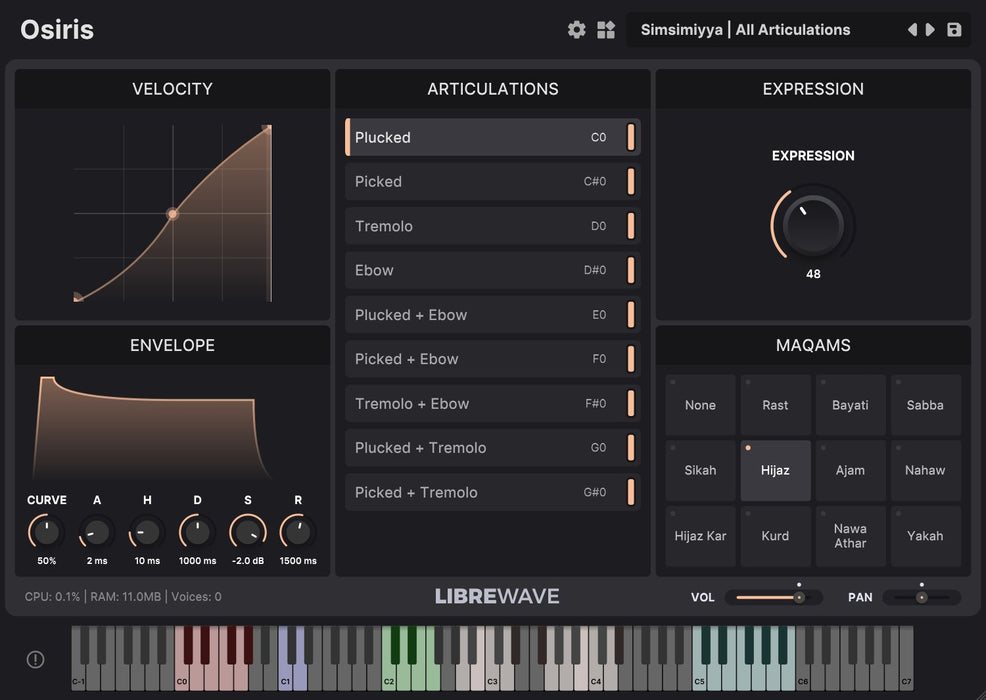Toggle the Picked + Ebow articulation indicator
The width and height of the screenshot is (986, 700).
631,359
